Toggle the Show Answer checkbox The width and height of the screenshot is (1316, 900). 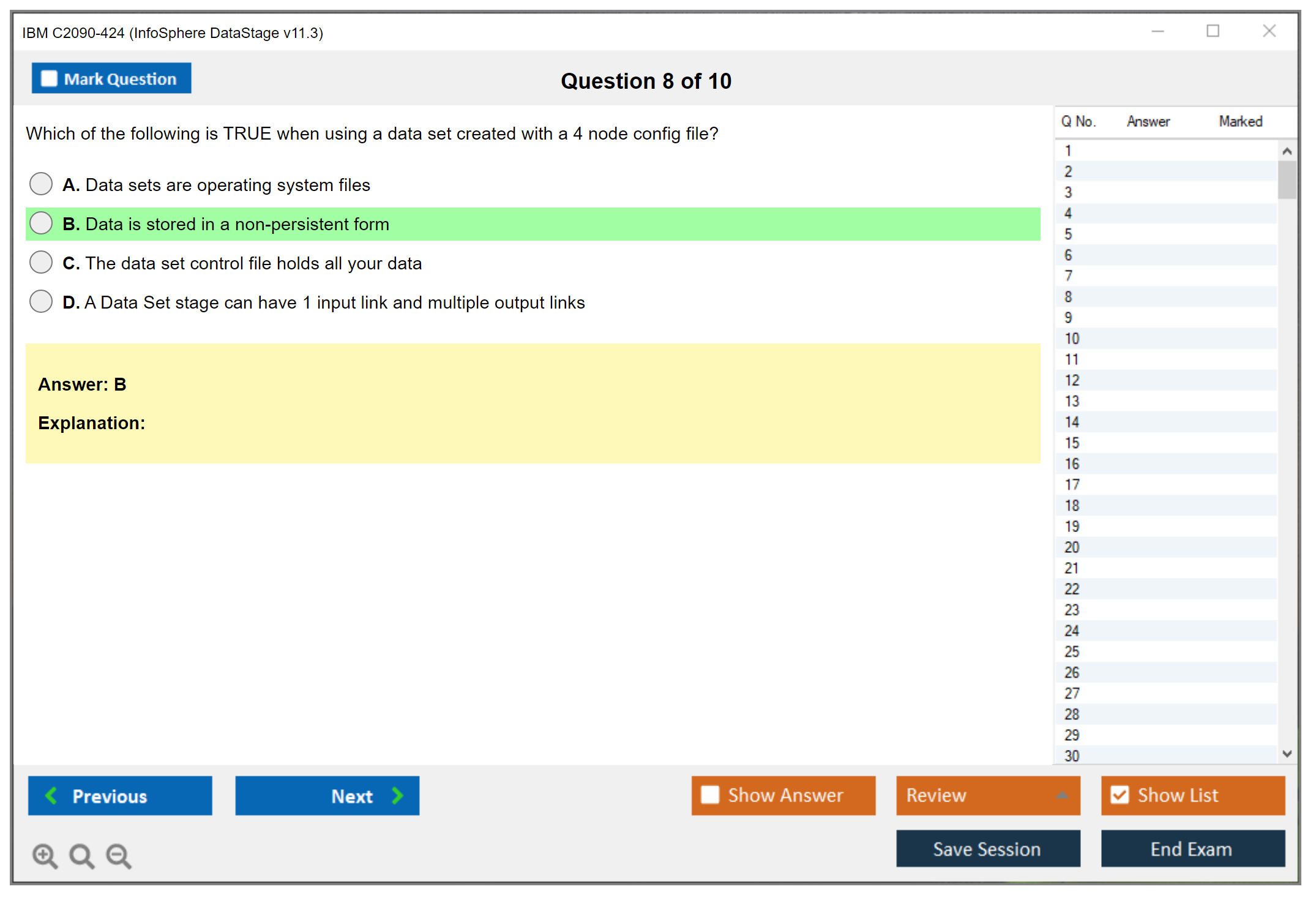tap(710, 795)
